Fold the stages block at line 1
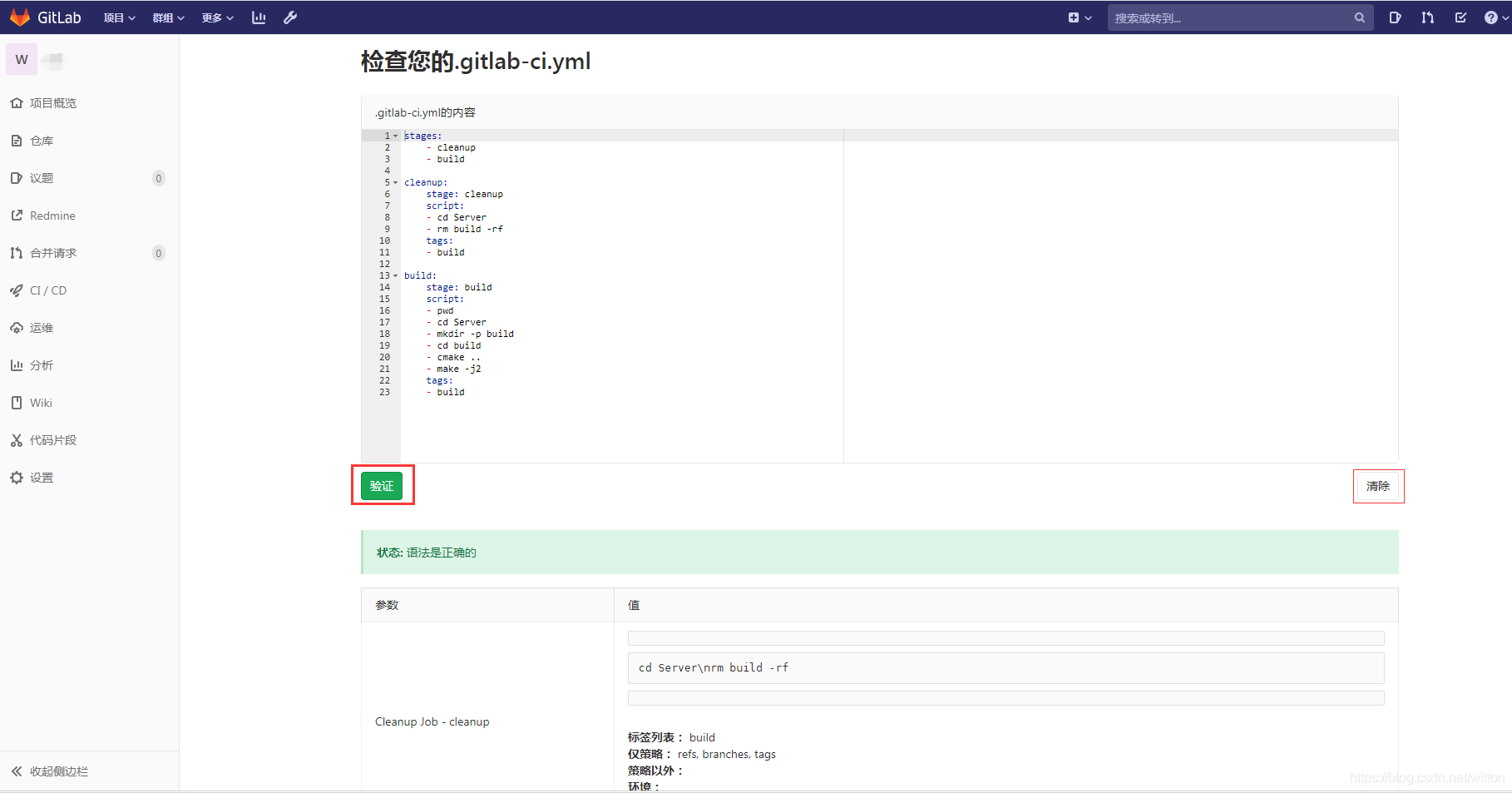The height and width of the screenshot is (793, 1512). [396, 136]
